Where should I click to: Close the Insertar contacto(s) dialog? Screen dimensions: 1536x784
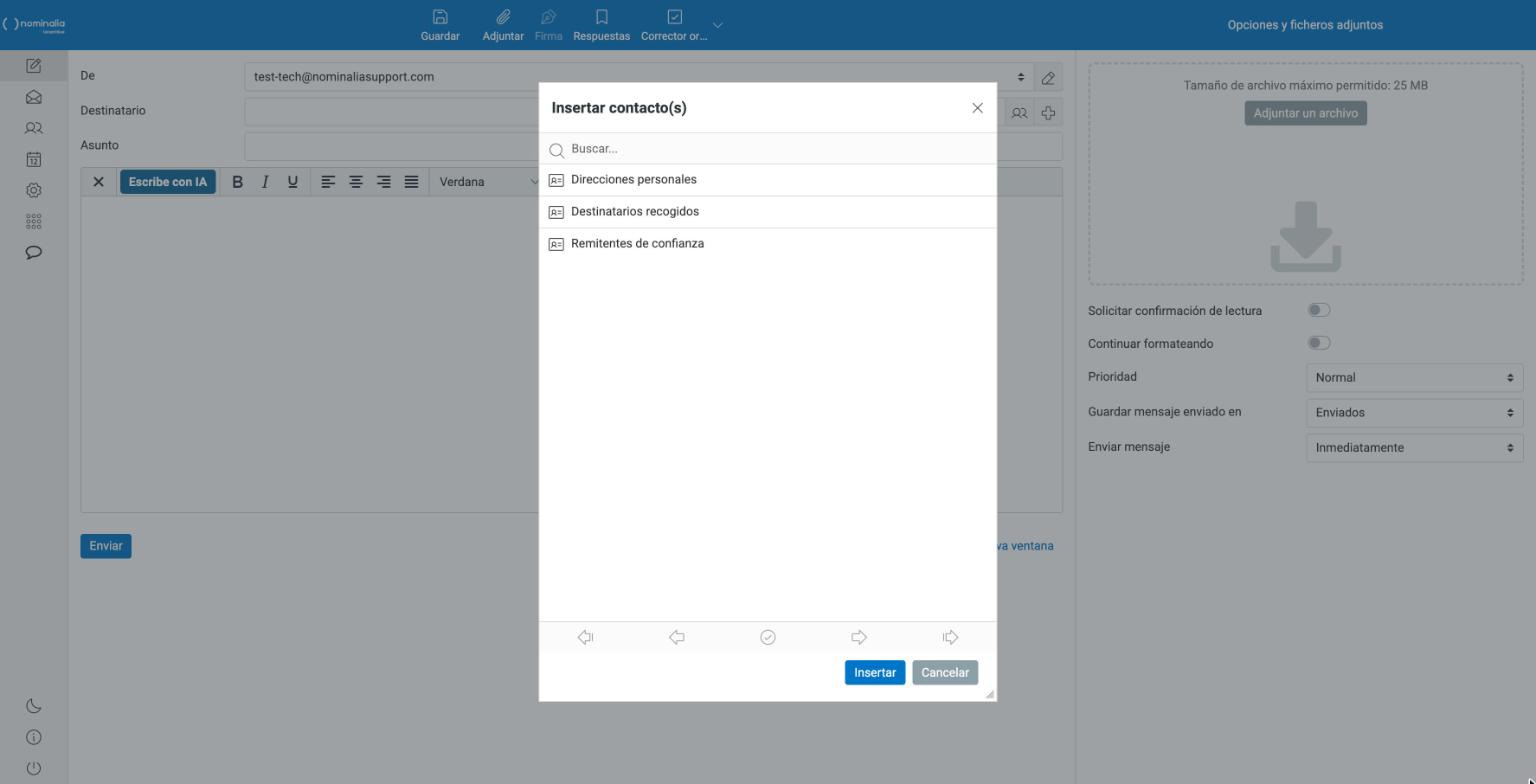click(x=977, y=108)
